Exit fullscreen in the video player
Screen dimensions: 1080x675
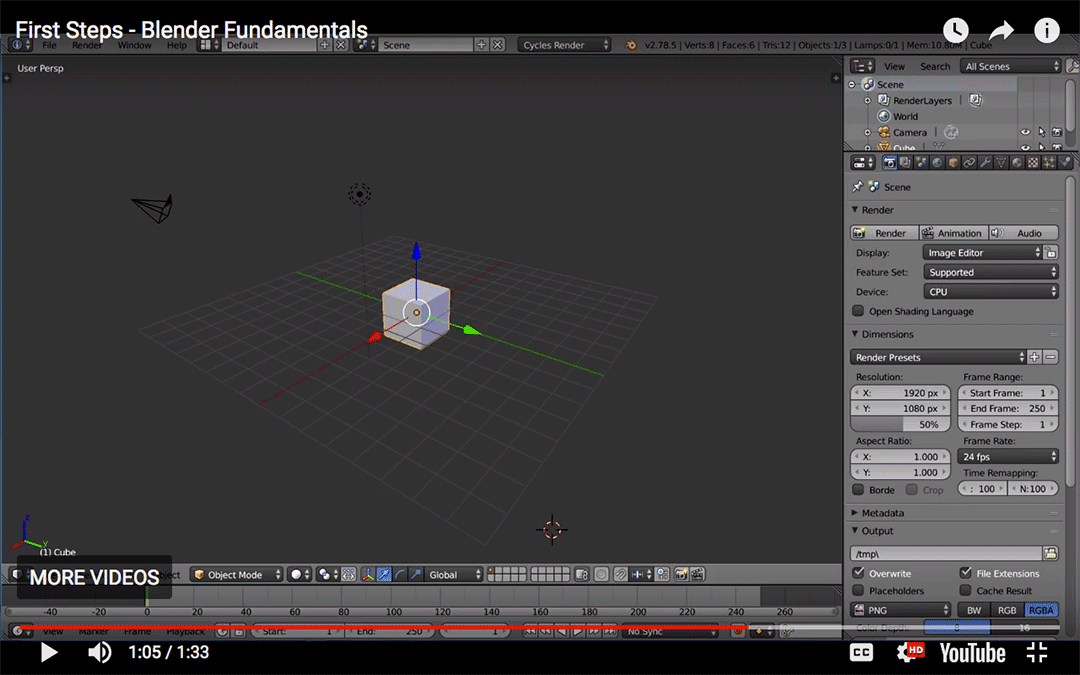tap(1037, 652)
